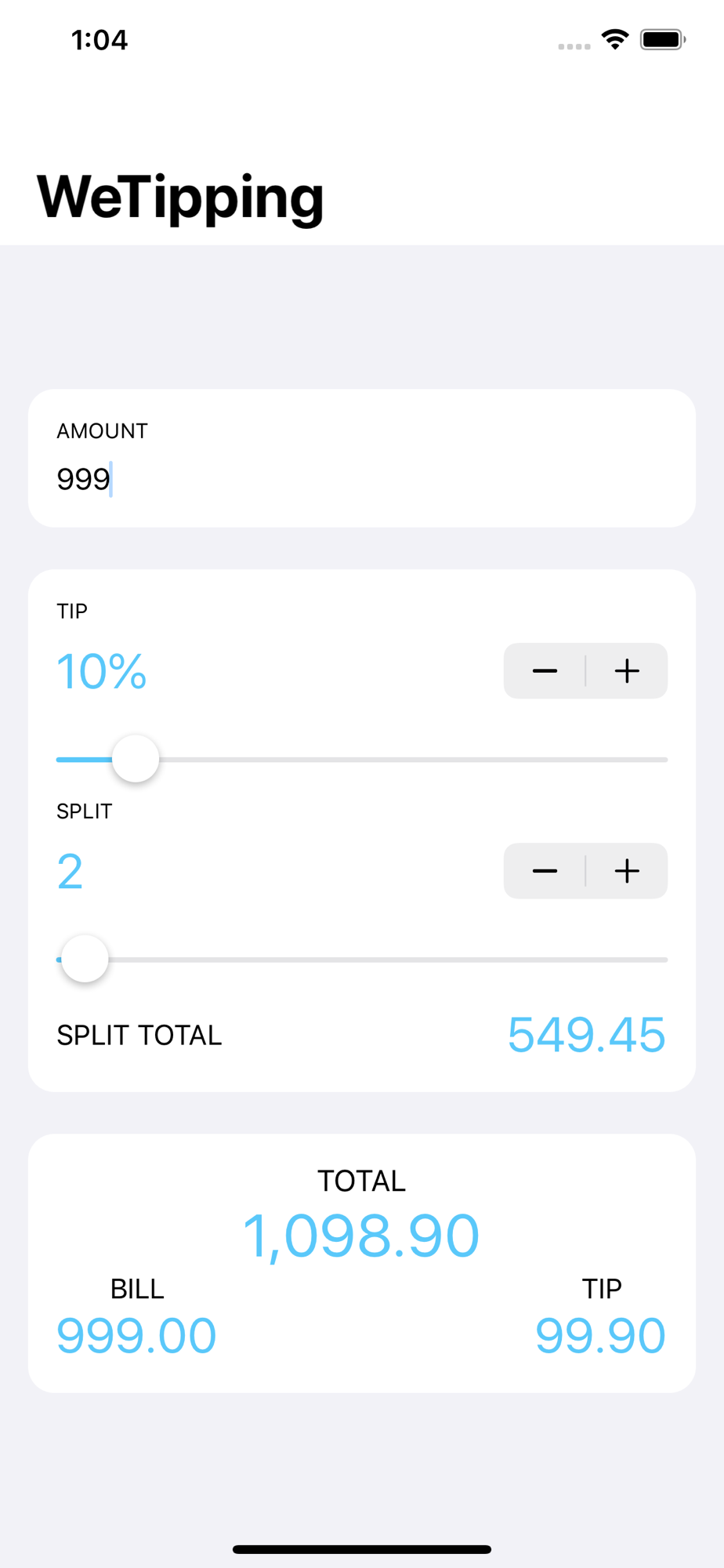
Task: Increase tip percentage with plus button
Action: click(x=627, y=671)
